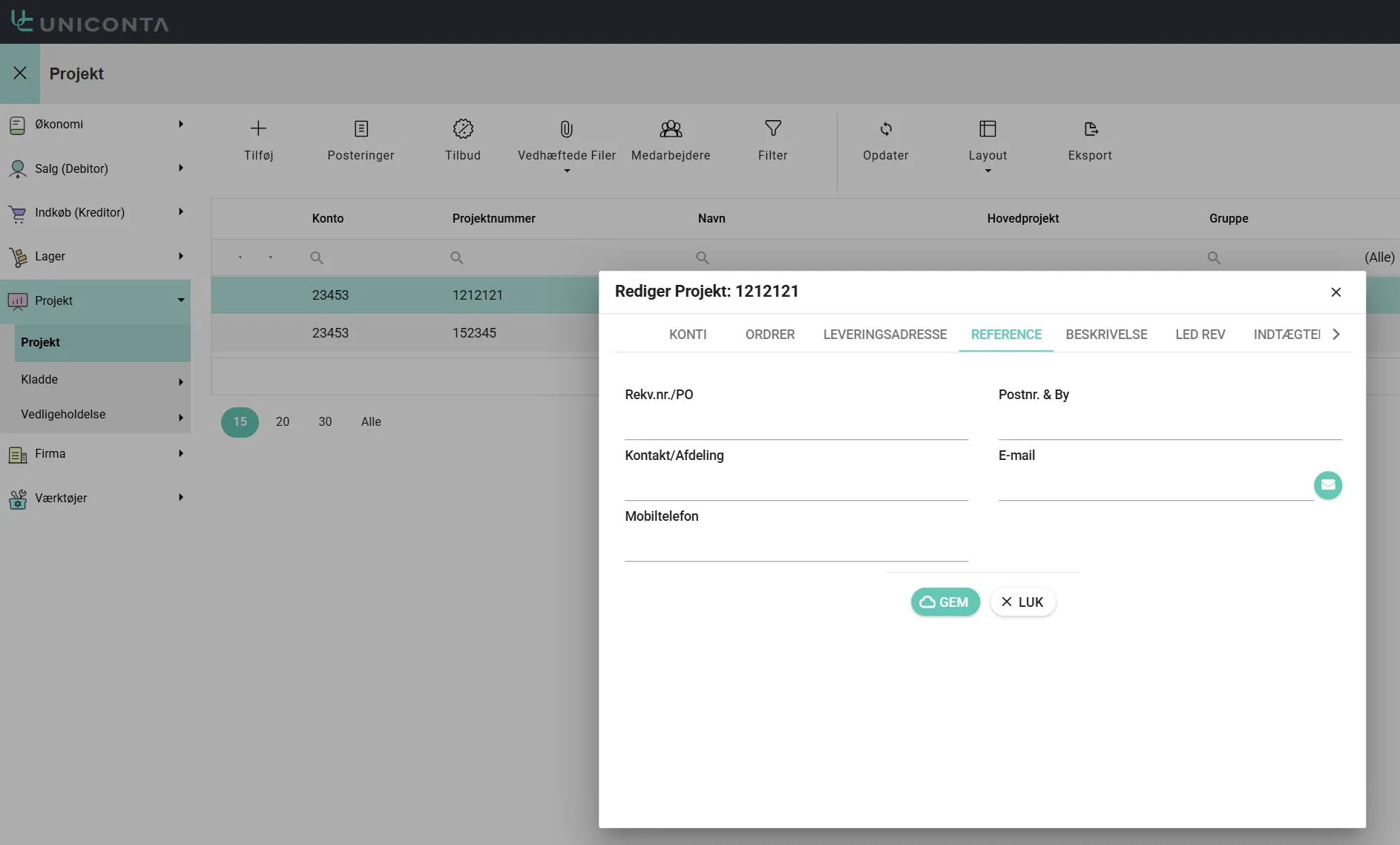Open the LEVERINGSADRESSE tab
The image size is (1400, 845).
pyautogui.click(x=885, y=335)
